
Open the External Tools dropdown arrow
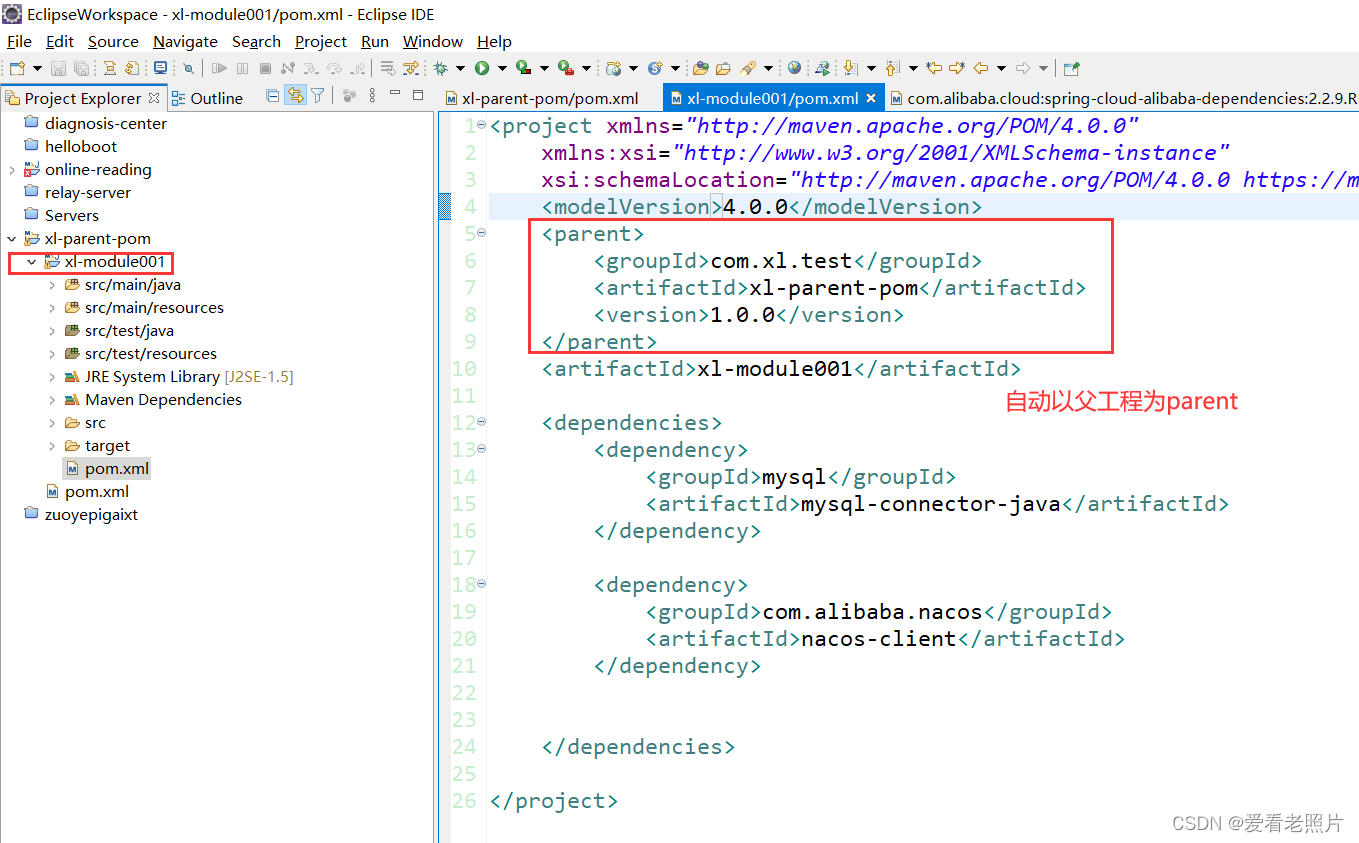click(x=586, y=68)
